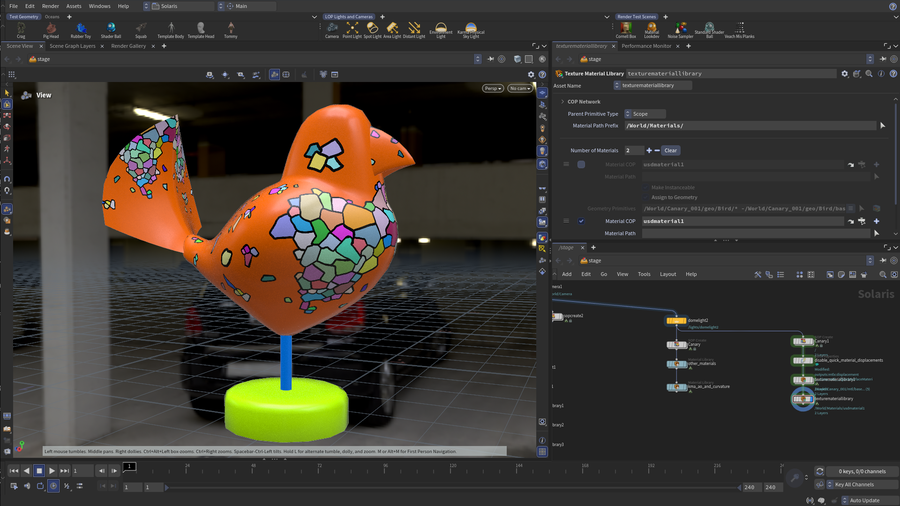This screenshot has height=506, width=900.
Task: Switch to Render Gallery tab
Action: [129, 46]
